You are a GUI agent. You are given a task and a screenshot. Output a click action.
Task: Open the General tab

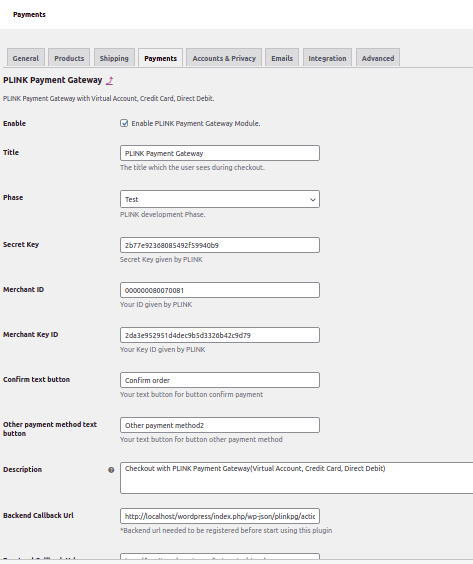click(26, 58)
